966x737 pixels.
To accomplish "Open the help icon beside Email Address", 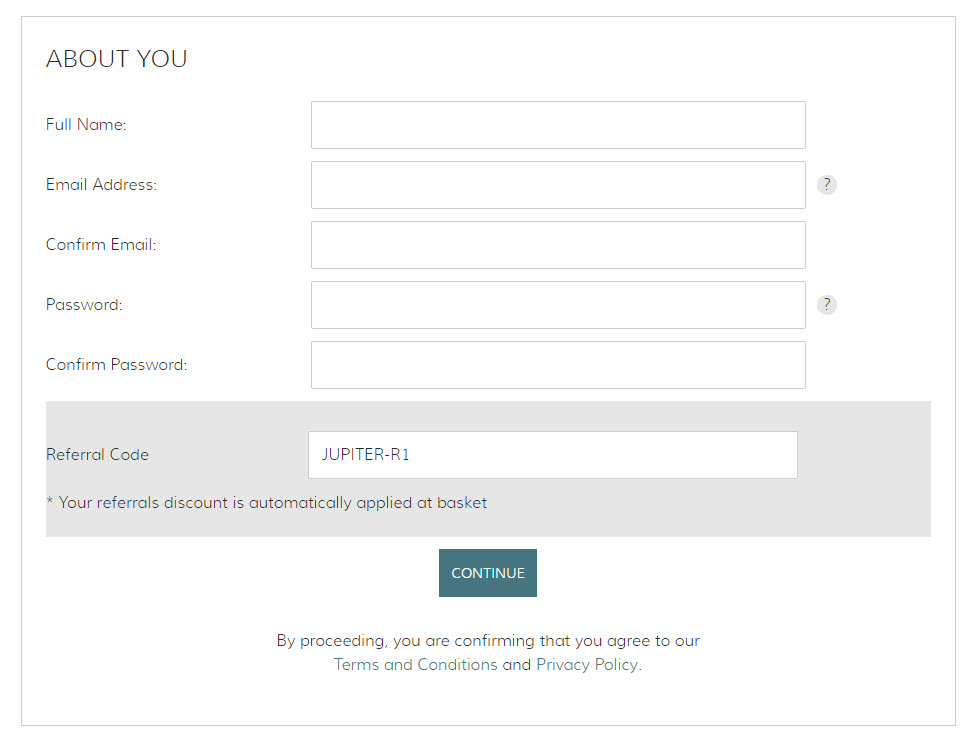I will coord(826,185).
